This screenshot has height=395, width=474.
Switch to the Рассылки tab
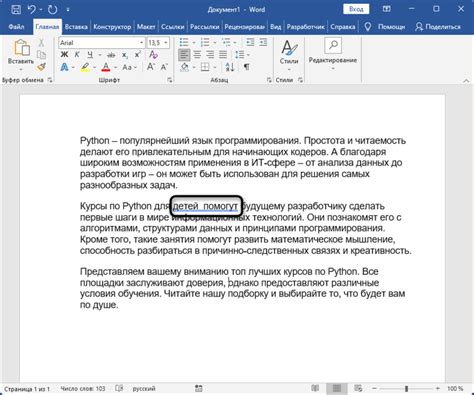point(204,27)
